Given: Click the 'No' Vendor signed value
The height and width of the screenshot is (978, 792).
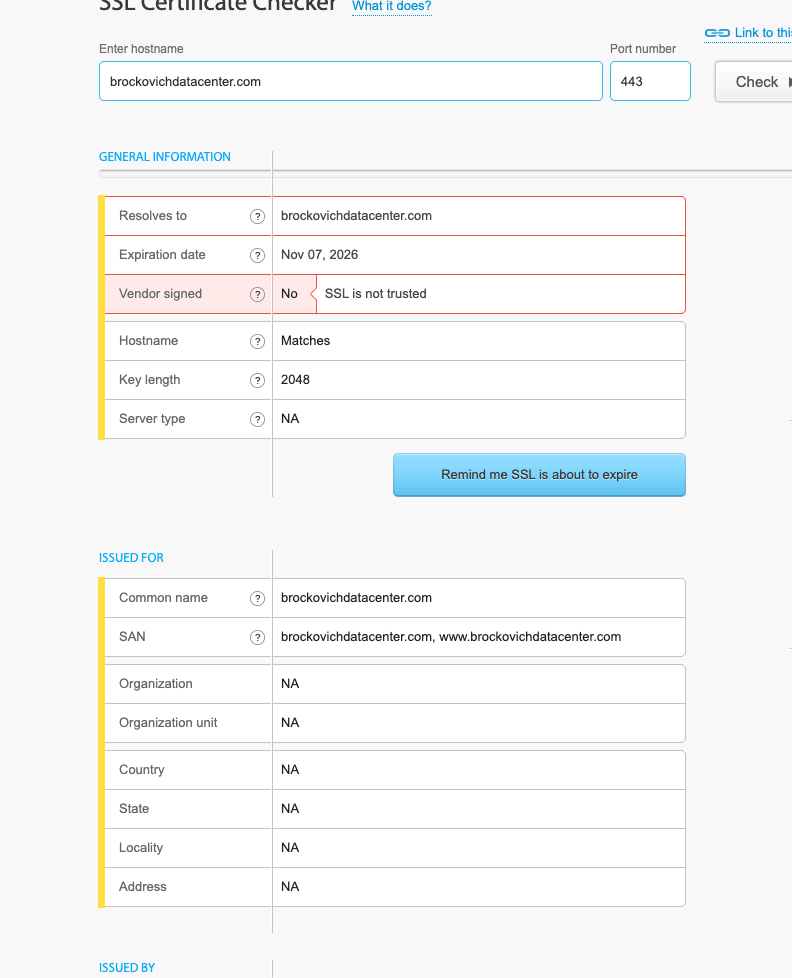Looking at the screenshot, I should click(289, 294).
